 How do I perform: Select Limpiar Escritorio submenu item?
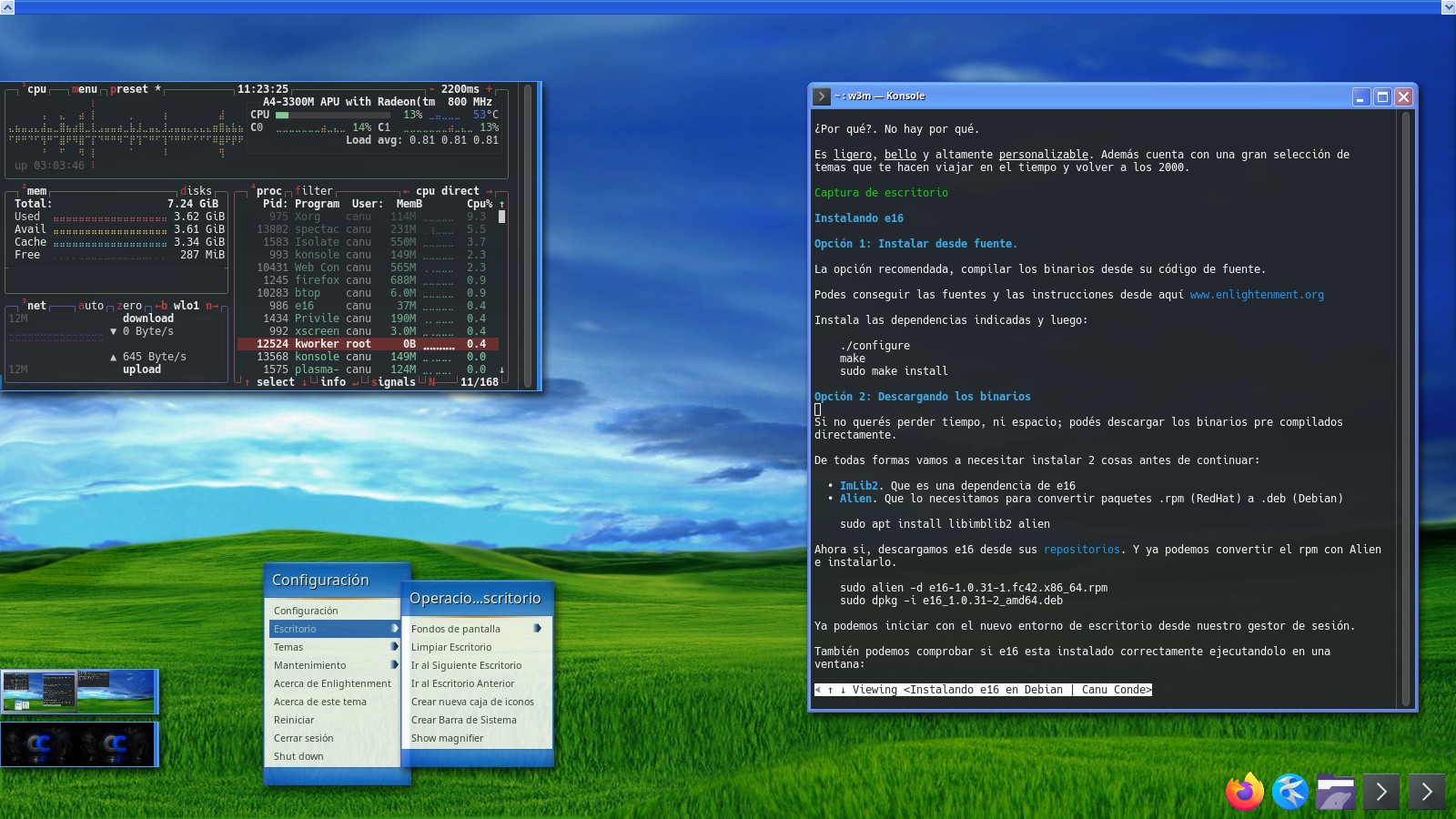coord(477,647)
